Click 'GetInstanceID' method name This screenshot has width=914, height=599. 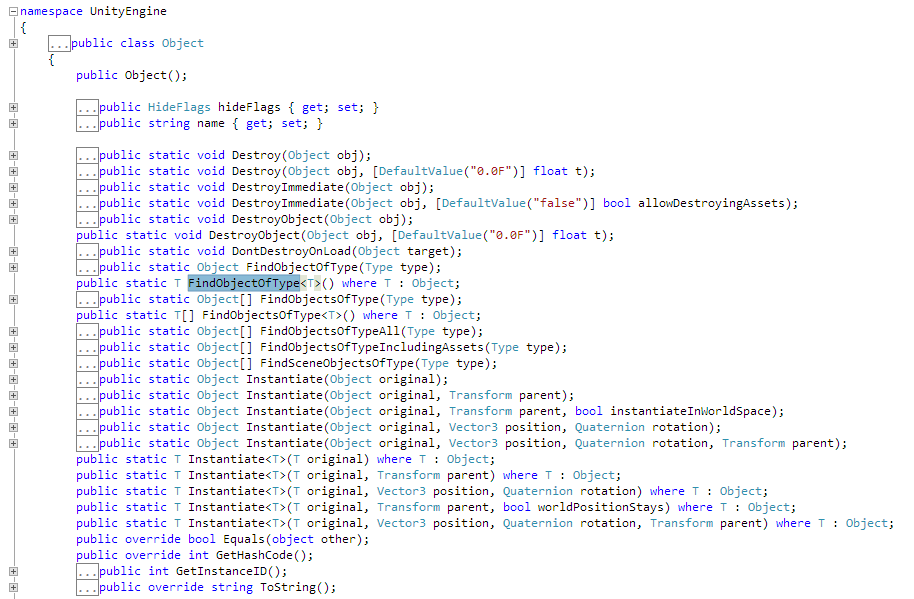pyautogui.click(x=222, y=572)
